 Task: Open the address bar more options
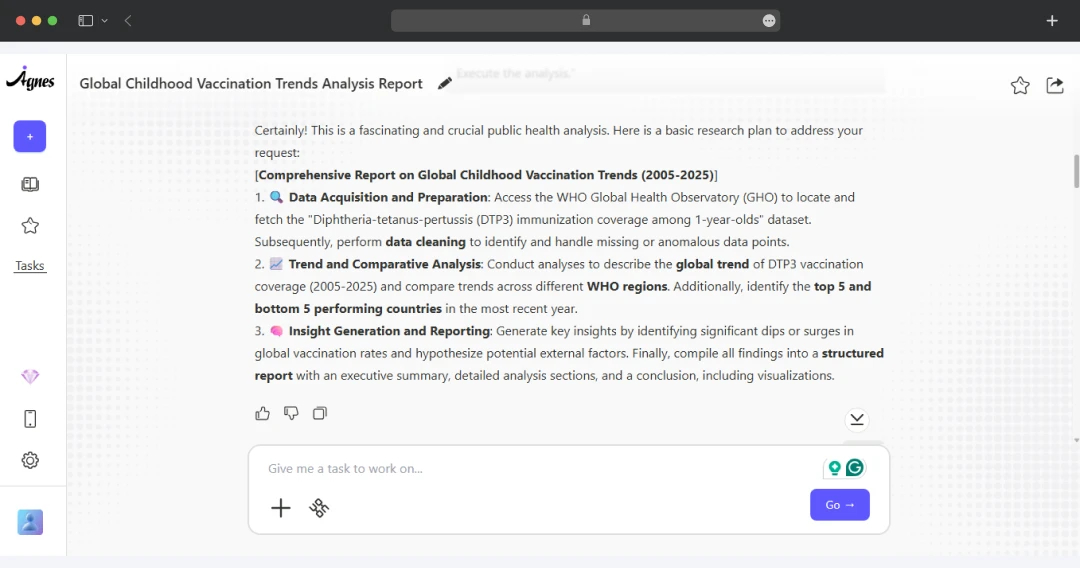(769, 21)
